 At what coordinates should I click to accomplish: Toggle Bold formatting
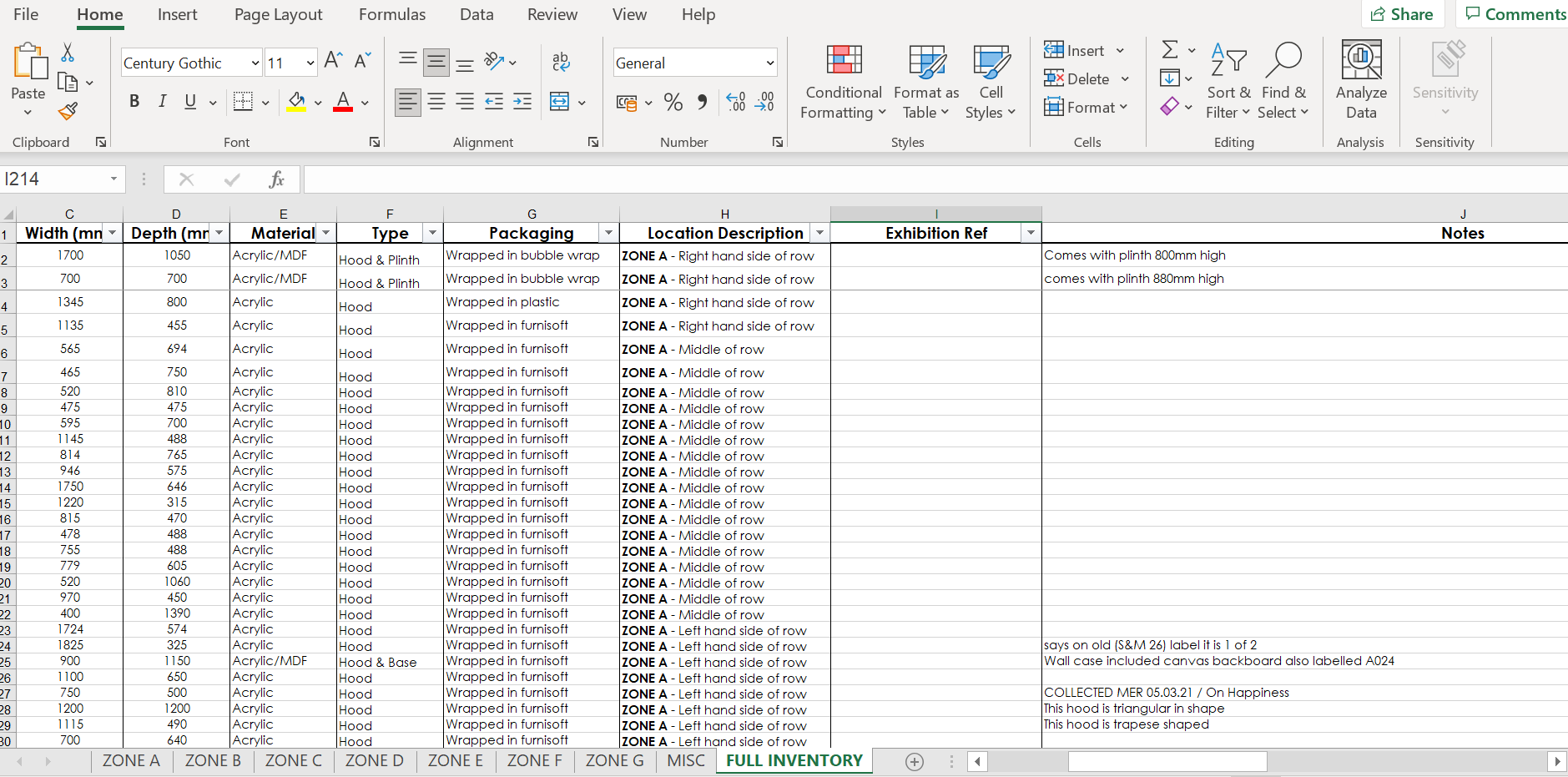(x=134, y=102)
